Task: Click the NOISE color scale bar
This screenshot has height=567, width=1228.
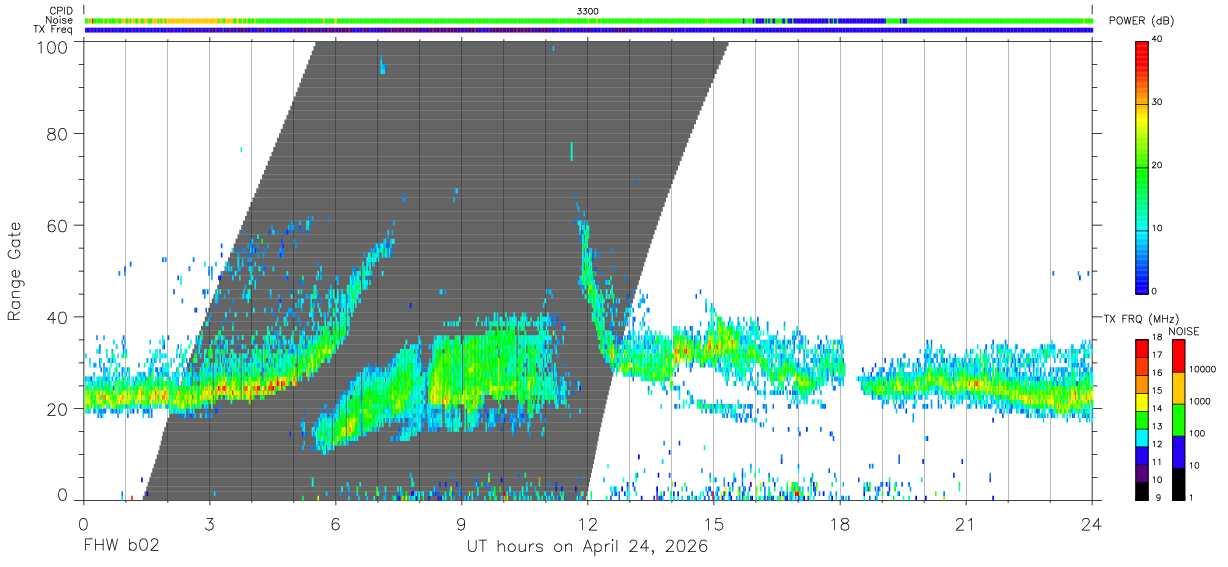Action: [1178, 419]
